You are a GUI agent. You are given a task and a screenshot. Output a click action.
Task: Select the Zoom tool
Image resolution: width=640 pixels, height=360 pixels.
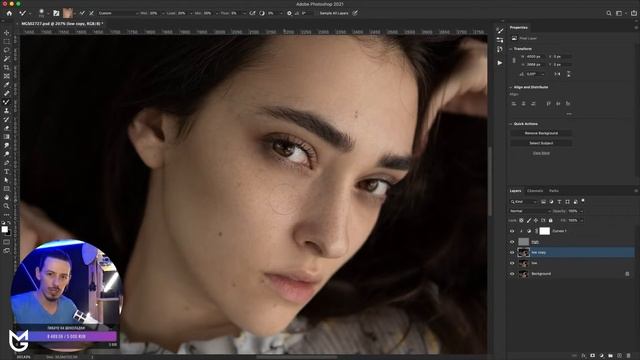[x=7, y=206]
